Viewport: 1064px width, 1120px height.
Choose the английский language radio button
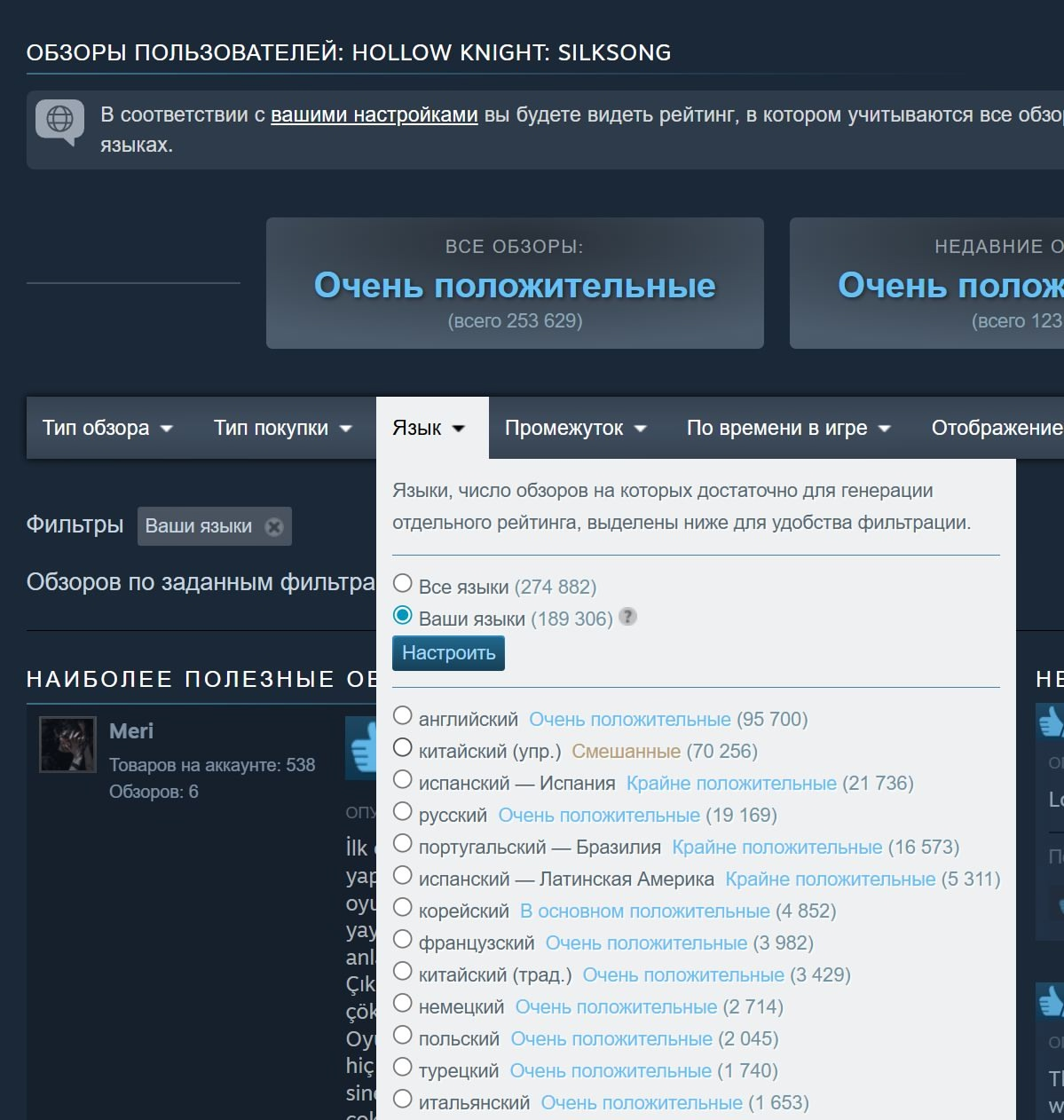(403, 715)
